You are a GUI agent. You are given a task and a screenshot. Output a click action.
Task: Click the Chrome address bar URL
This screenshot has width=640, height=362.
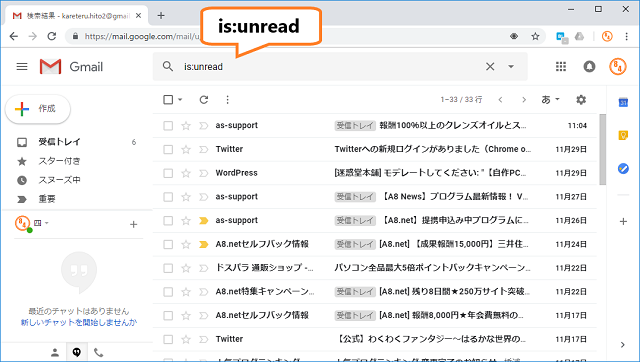click(x=142, y=36)
